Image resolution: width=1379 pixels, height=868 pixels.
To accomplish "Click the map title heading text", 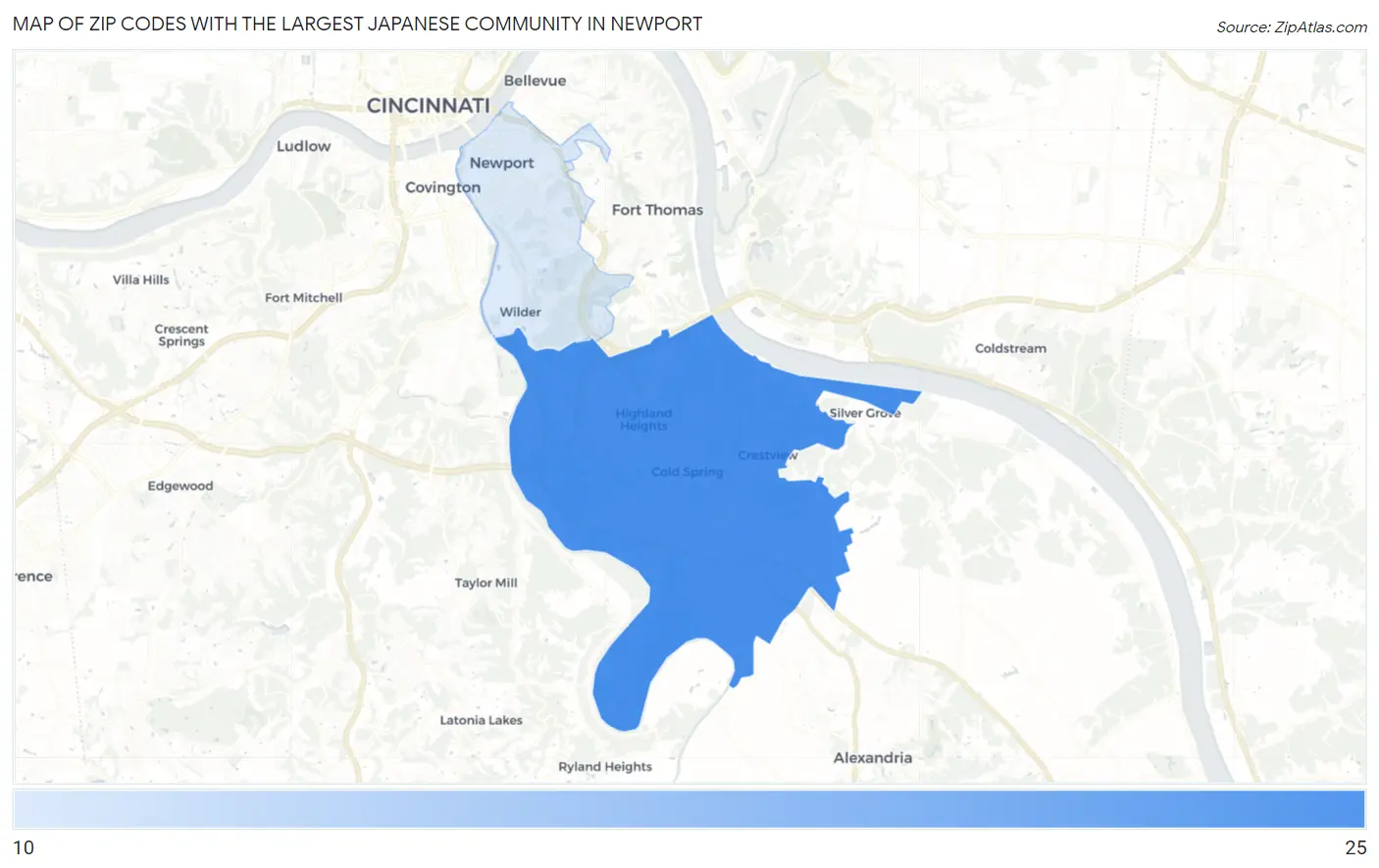I will pyautogui.click(x=357, y=24).
